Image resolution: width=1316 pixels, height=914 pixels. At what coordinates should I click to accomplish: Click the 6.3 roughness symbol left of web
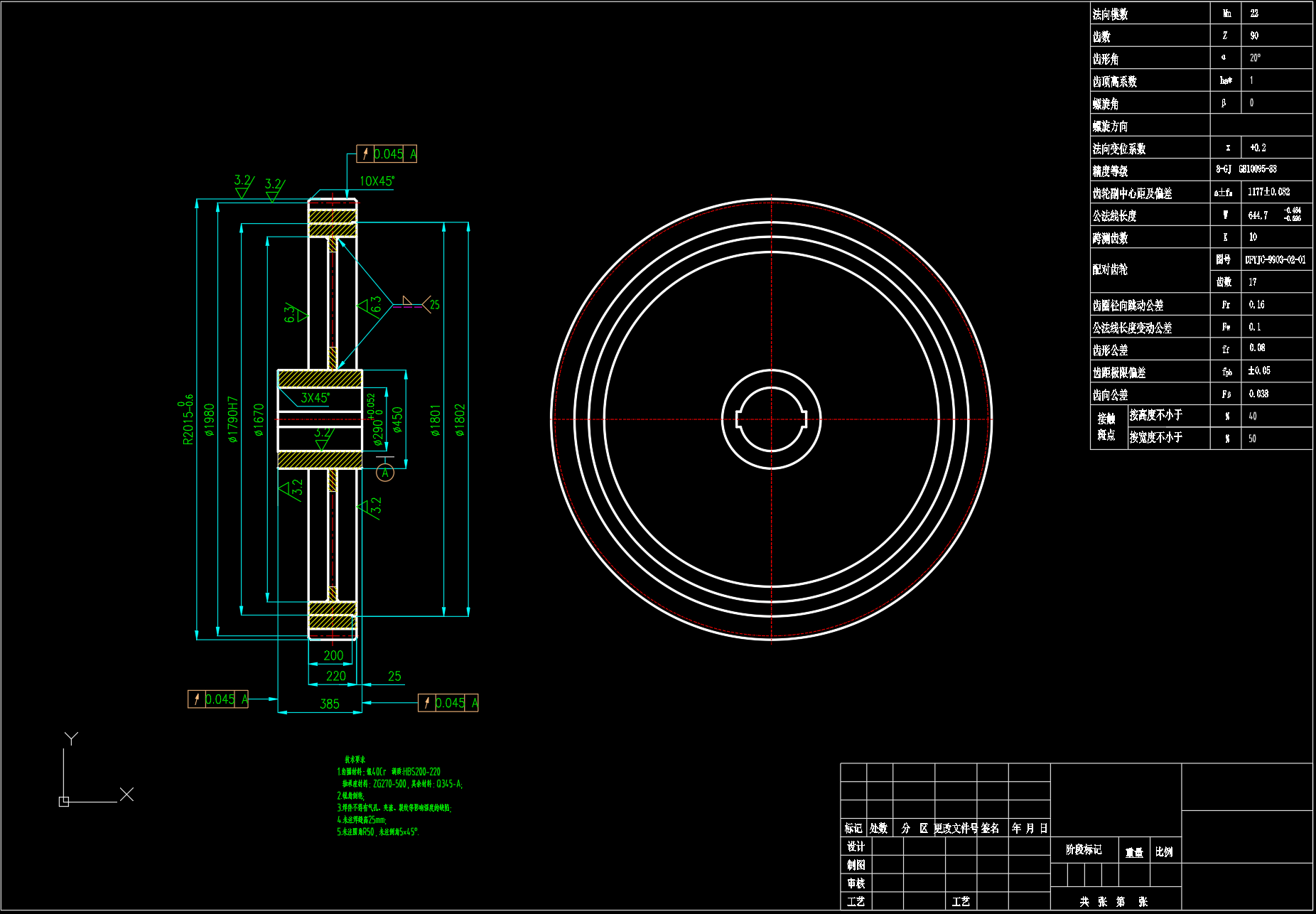(x=295, y=313)
